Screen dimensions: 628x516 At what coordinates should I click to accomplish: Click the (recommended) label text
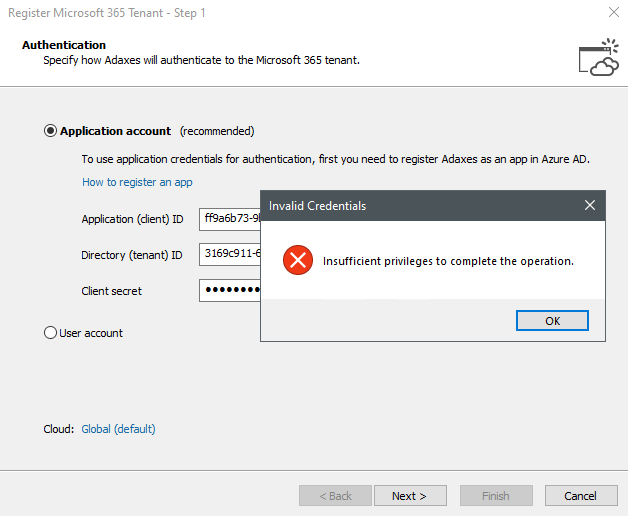pyautogui.click(x=217, y=131)
